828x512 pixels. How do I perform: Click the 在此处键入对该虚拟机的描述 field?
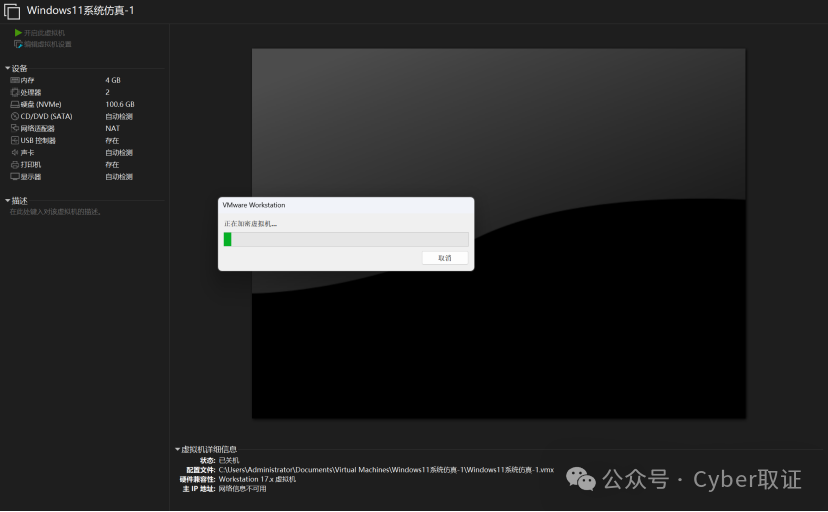[55, 212]
